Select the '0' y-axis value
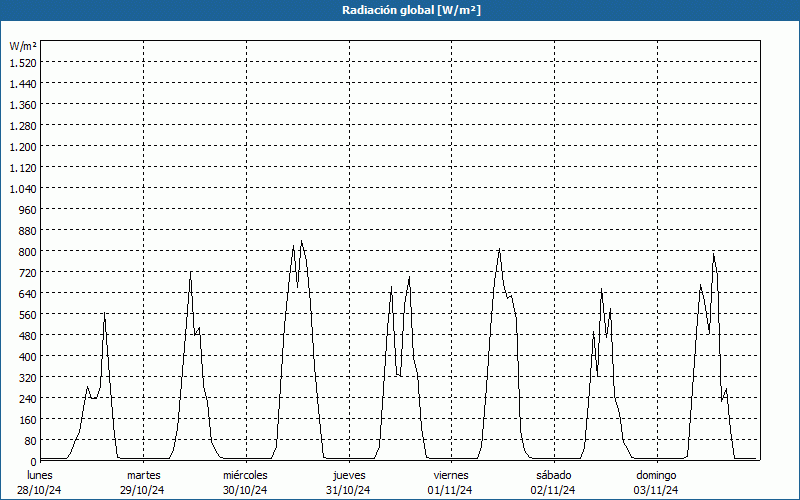 pos(33,462)
